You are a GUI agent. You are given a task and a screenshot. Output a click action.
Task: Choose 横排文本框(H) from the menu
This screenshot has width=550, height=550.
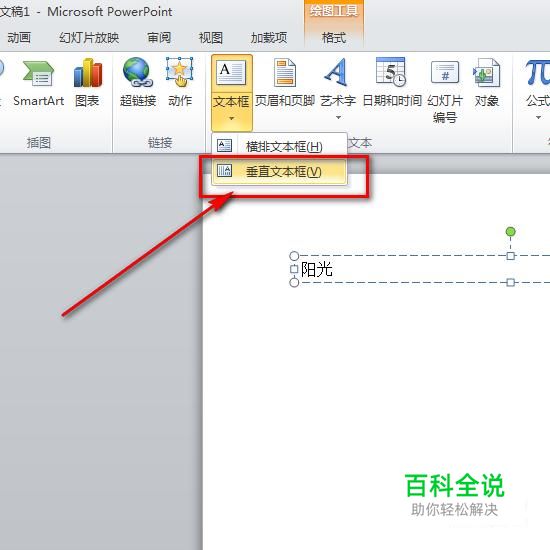click(x=279, y=146)
